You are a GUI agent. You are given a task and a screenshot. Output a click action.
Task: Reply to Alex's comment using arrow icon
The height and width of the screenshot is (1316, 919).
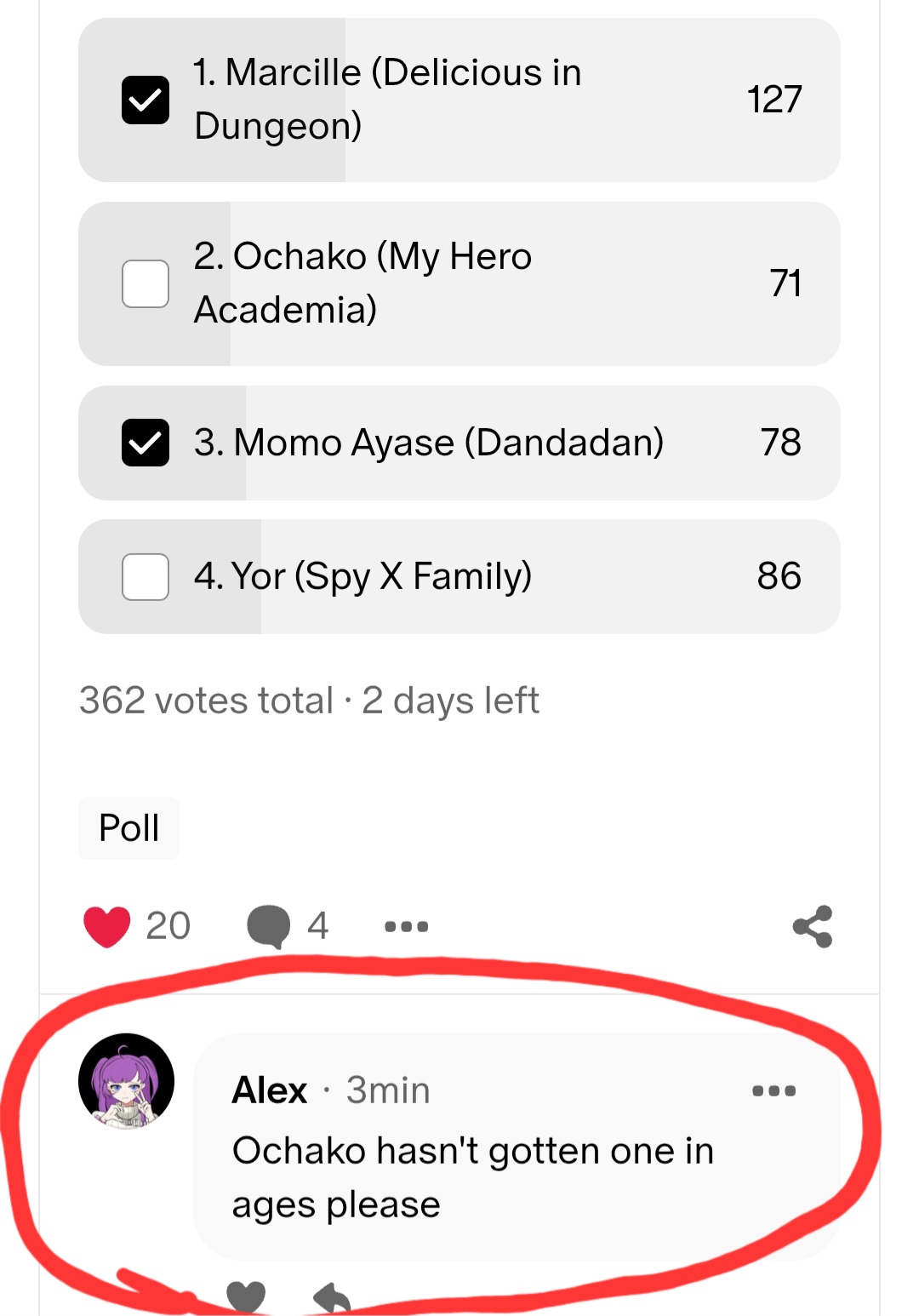coord(333,1299)
